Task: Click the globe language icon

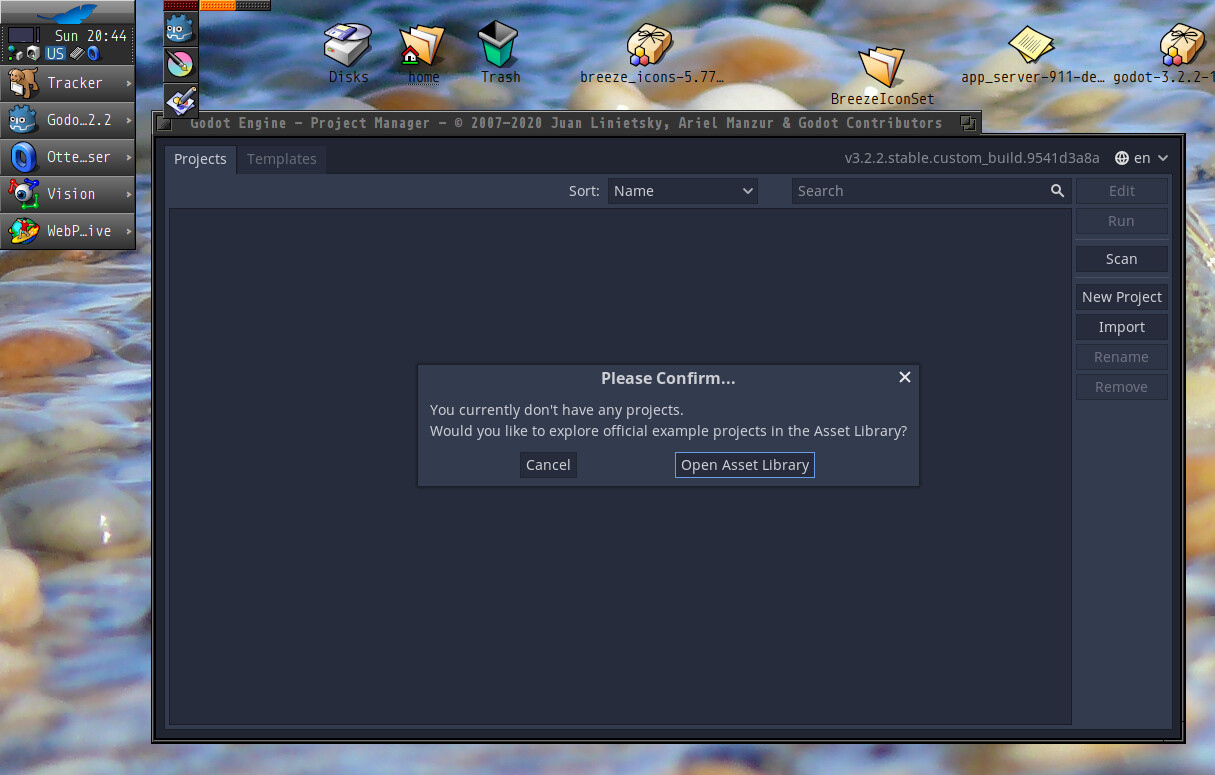Action: (x=1122, y=158)
